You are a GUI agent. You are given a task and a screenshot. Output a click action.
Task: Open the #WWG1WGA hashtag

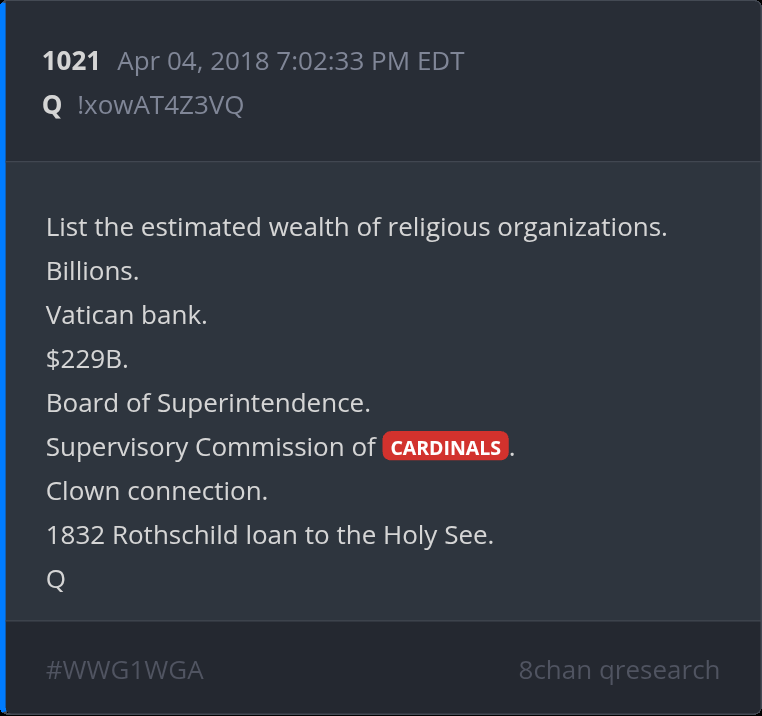(125, 670)
